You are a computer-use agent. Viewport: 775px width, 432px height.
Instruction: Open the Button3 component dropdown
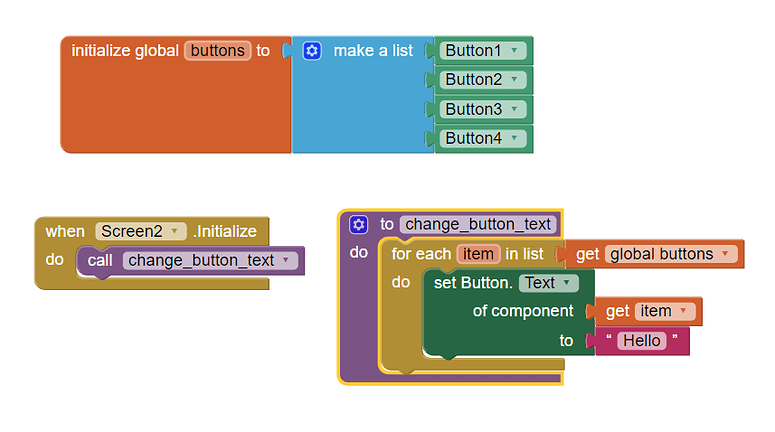pyautogui.click(x=514, y=109)
